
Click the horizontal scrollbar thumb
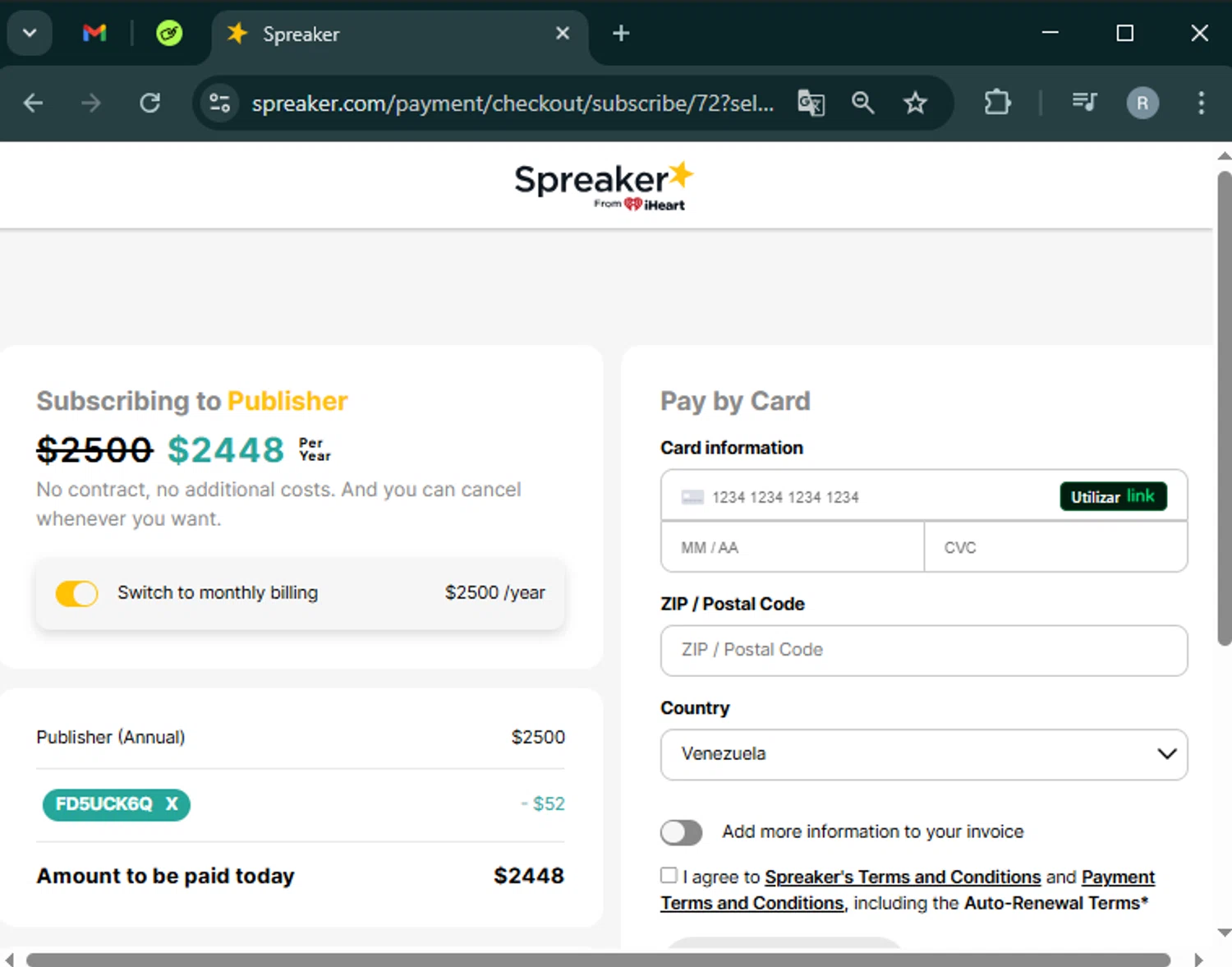click(598, 960)
